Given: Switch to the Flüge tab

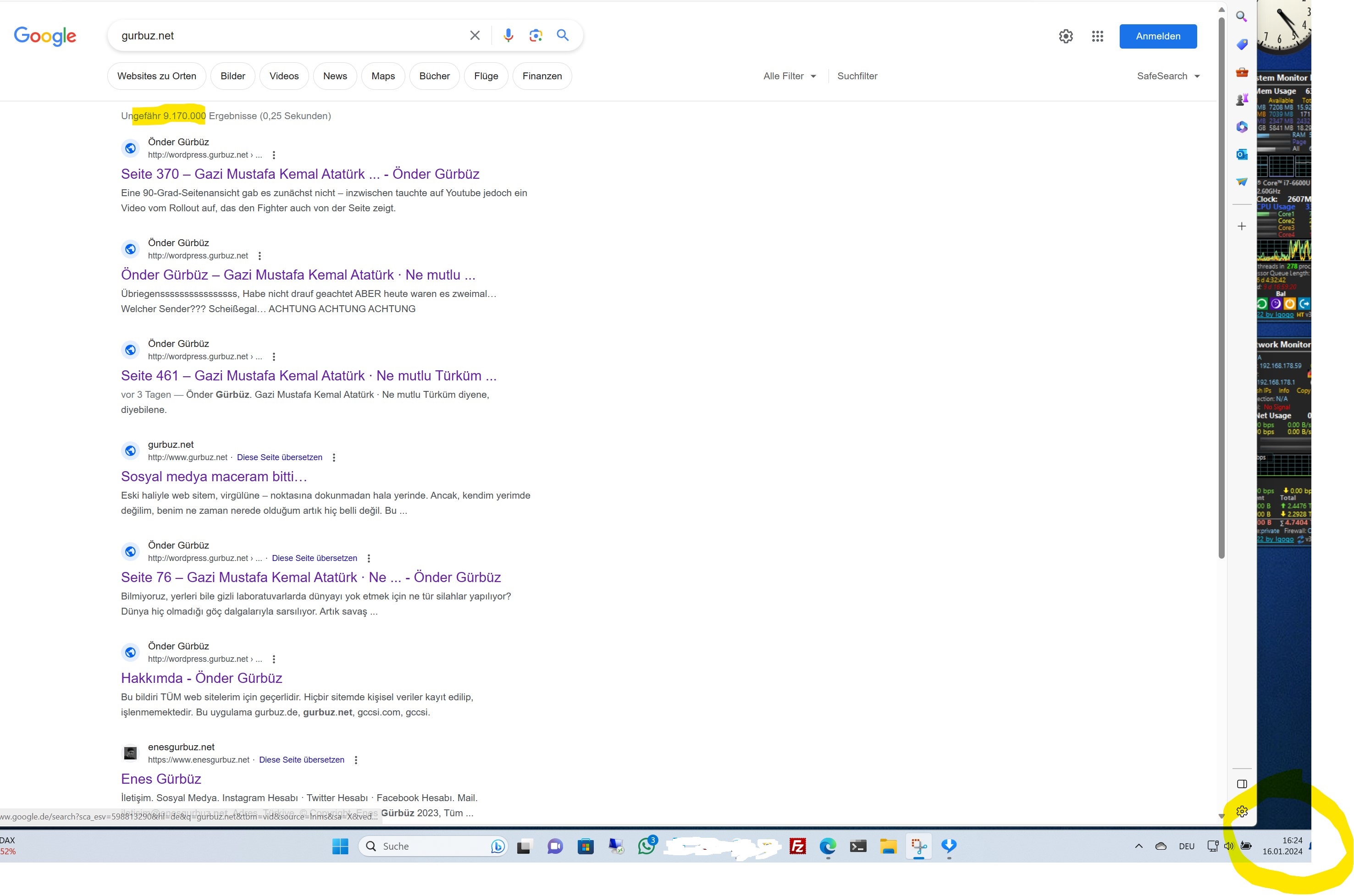Looking at the screenshot, I should [486, 76].
